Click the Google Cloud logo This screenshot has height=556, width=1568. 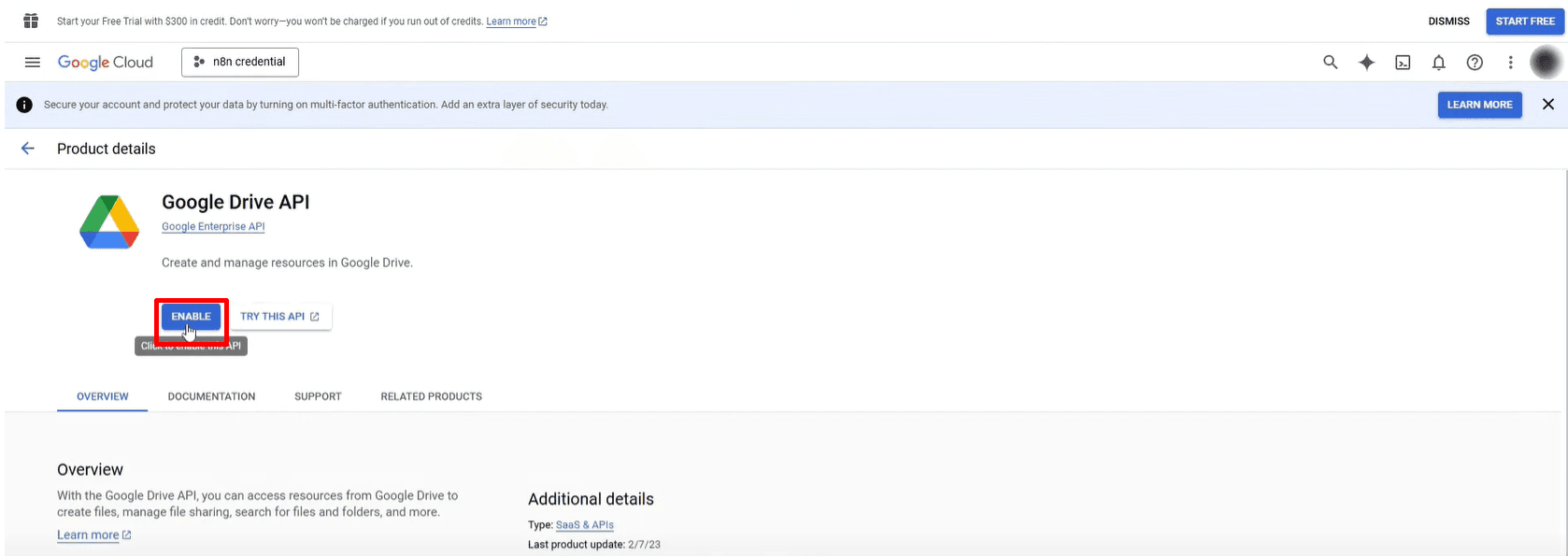point(106,63)
